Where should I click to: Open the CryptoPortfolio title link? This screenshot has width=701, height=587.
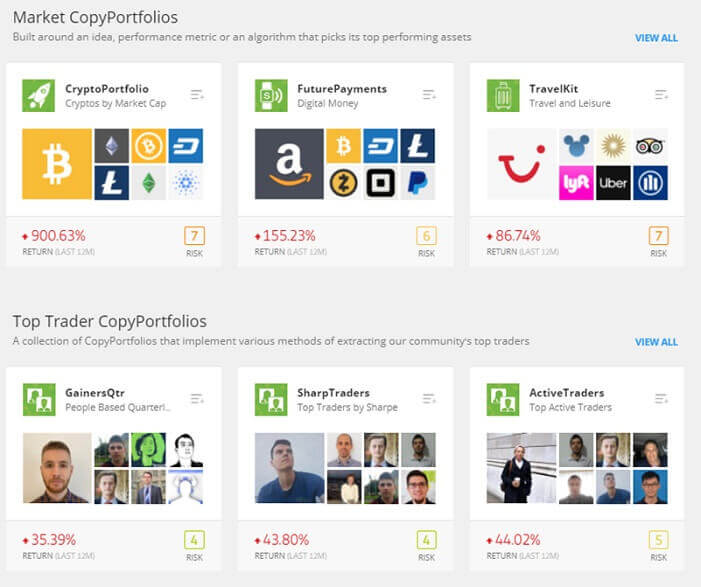(107, 89)
